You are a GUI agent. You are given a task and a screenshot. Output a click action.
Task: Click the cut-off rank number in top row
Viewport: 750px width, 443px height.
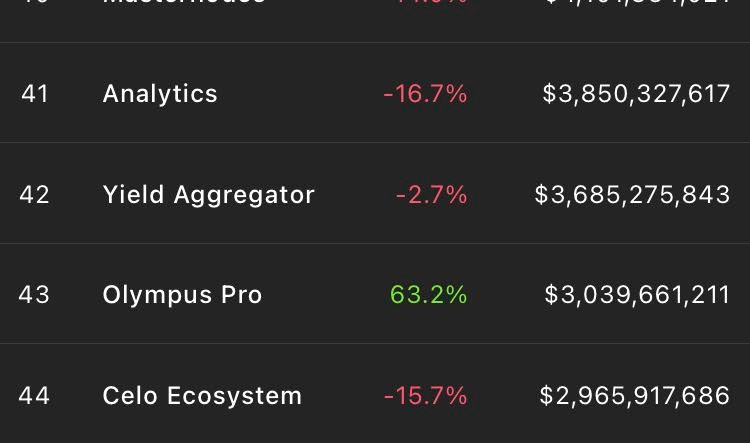point(34,2)
